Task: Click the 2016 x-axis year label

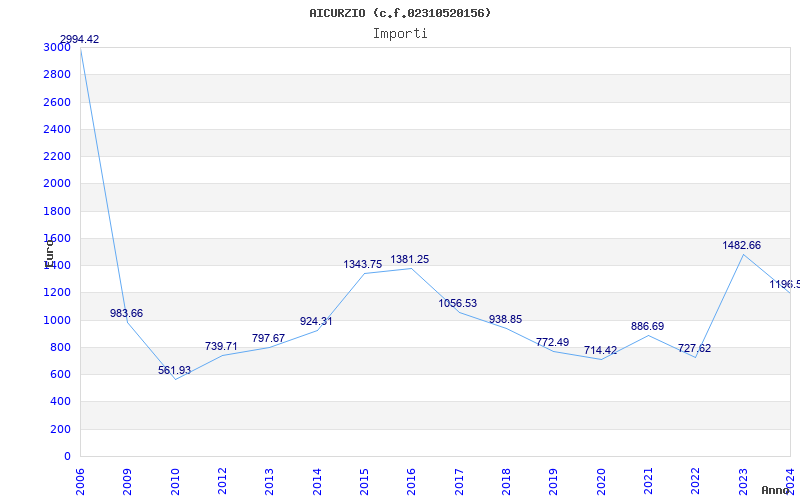Action: pos(411,482)
